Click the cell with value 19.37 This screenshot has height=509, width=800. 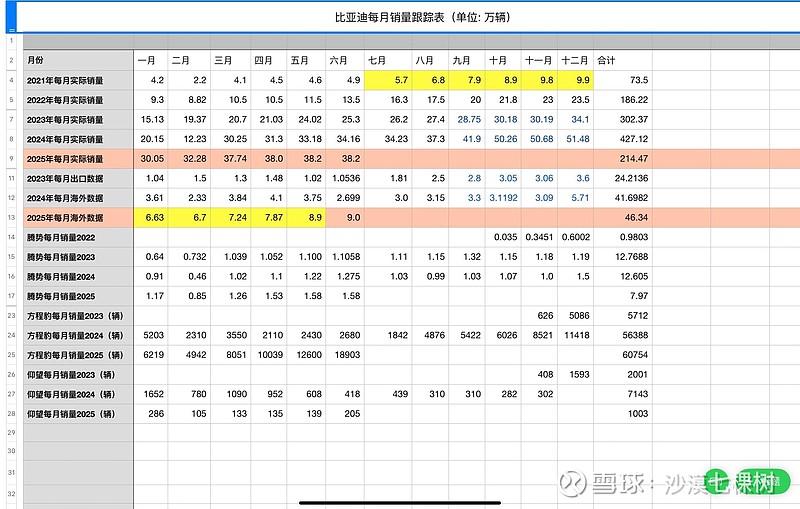(x=189, y=119)
